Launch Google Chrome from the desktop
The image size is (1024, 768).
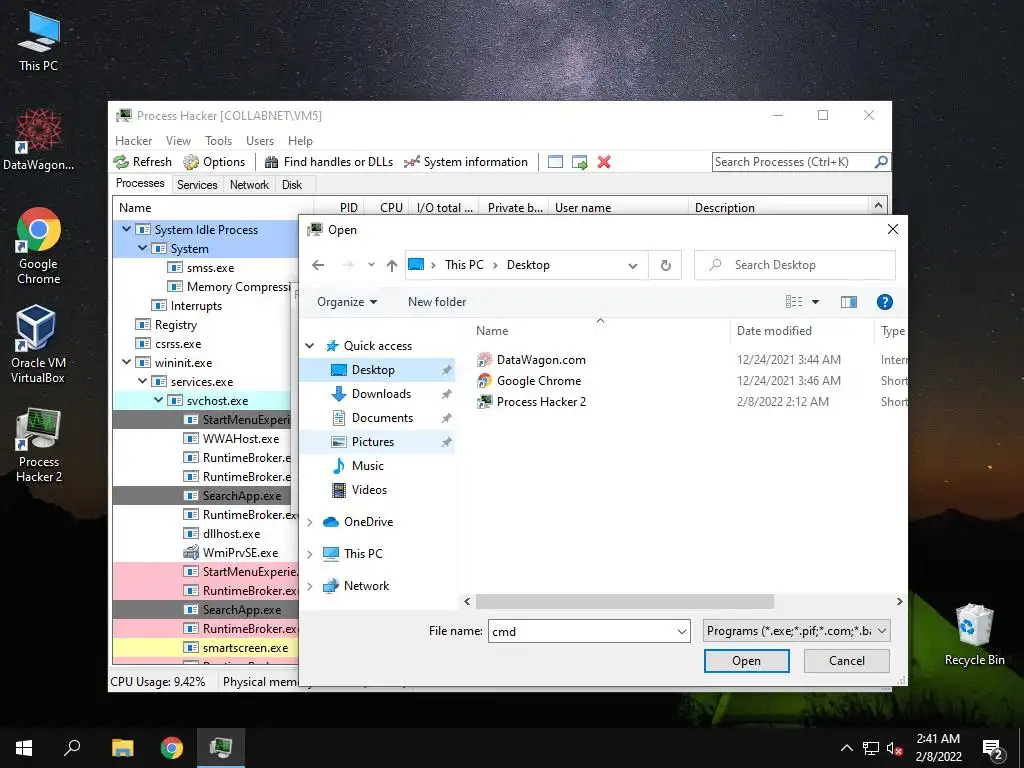pyautogui.click(x=38, y=246)
